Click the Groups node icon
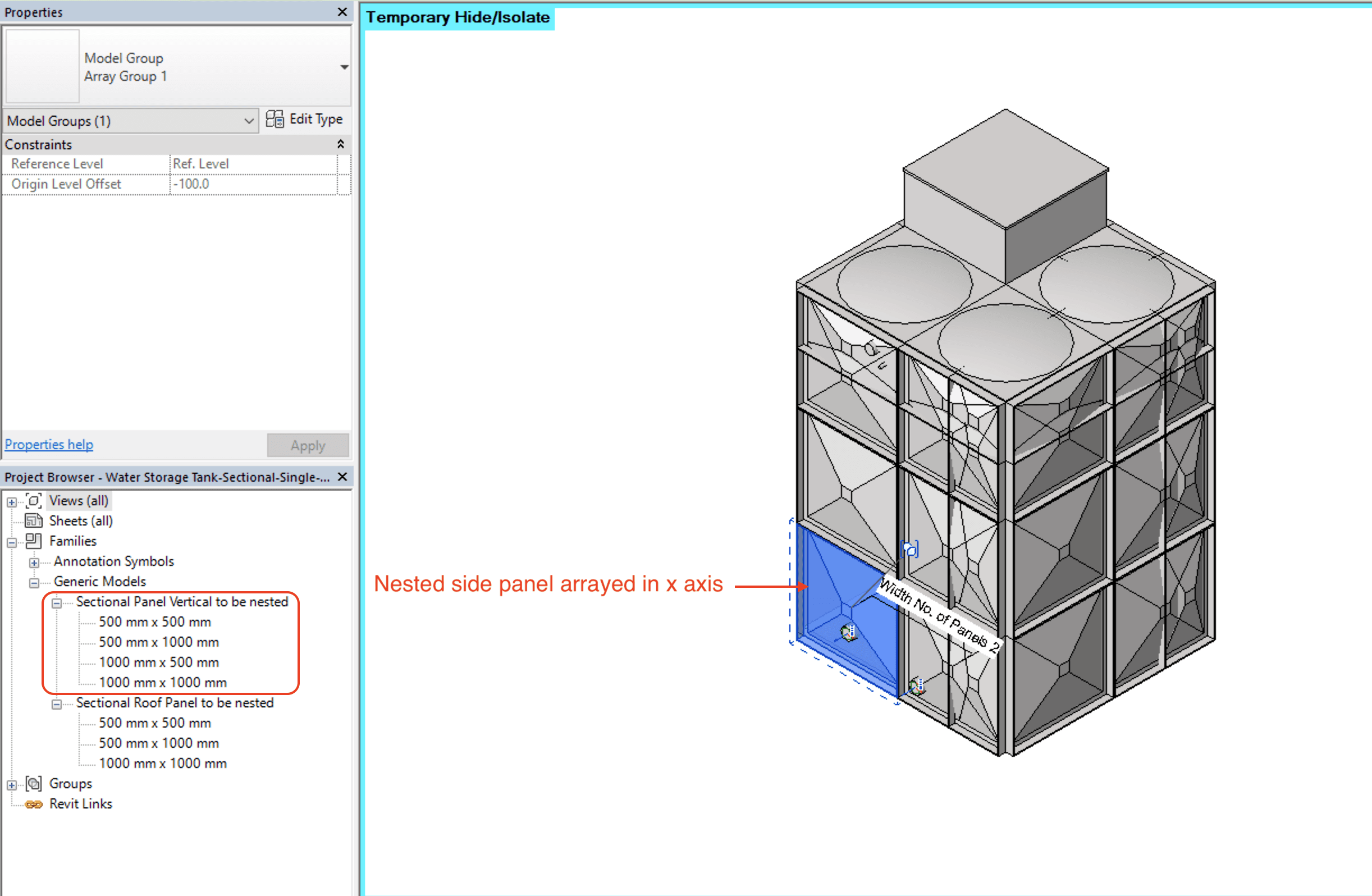 click(34, 784)
